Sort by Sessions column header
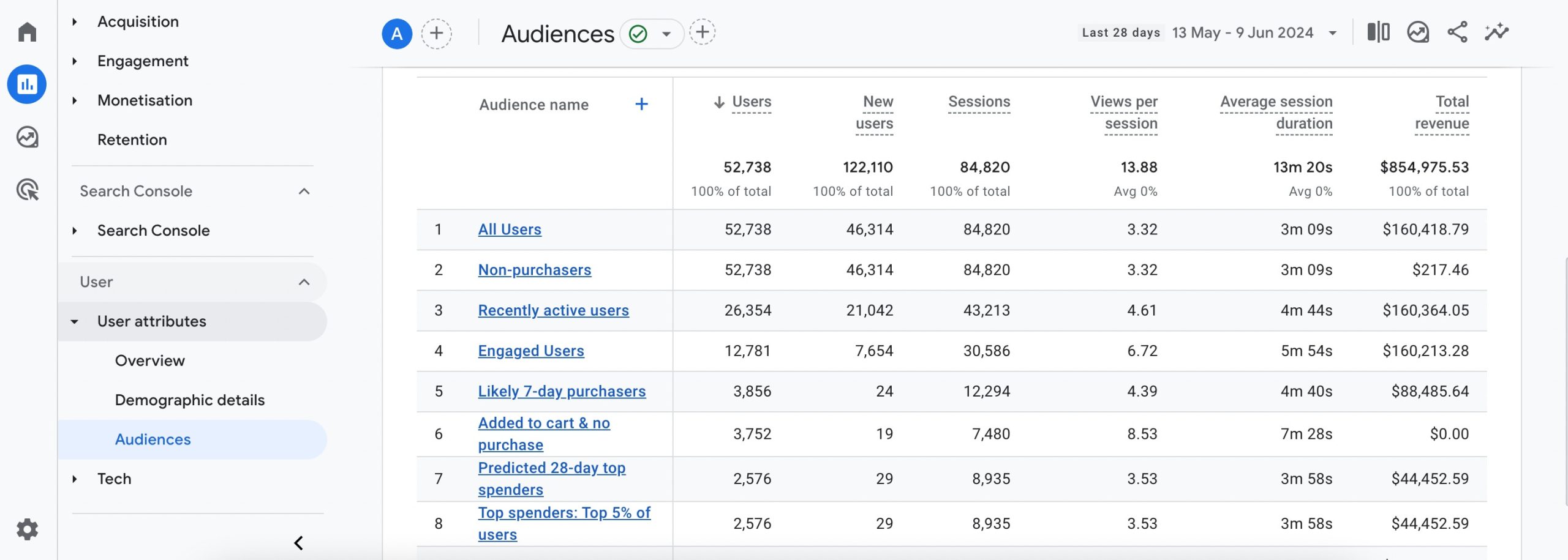 [979, 102]
